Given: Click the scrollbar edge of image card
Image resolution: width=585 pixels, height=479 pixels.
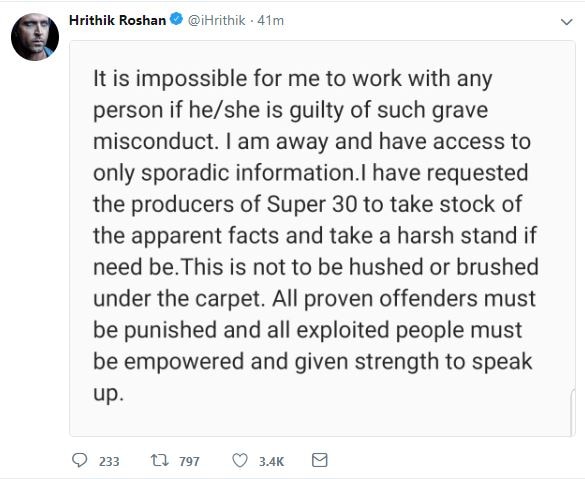Looking at the screenshot, I should coord(573,410).
